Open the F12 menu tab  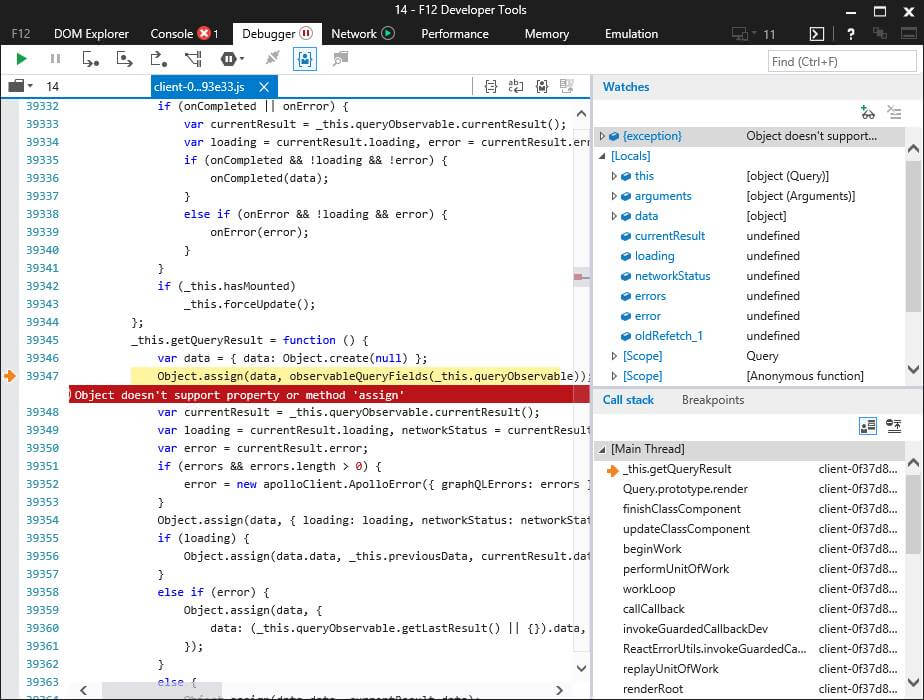(21, 34)
